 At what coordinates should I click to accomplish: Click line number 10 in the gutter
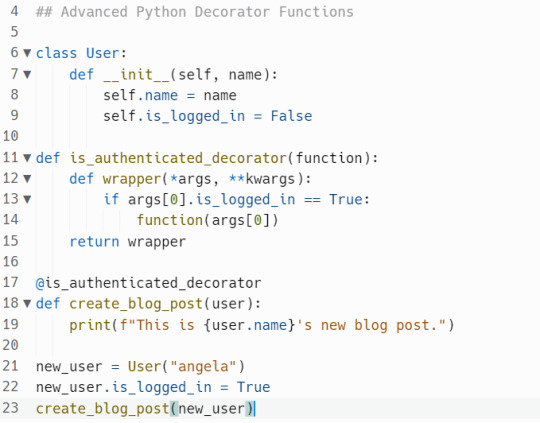10,136
